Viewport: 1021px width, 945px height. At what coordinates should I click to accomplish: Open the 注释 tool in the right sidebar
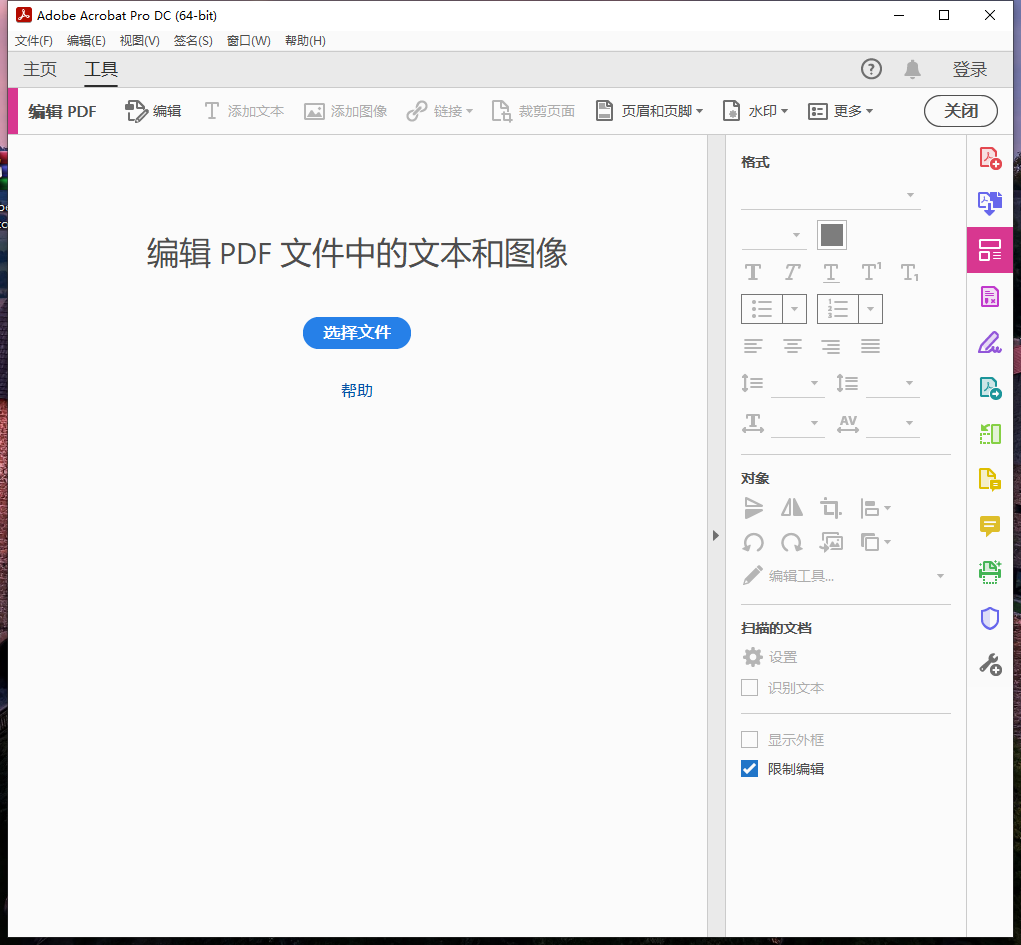990,526
